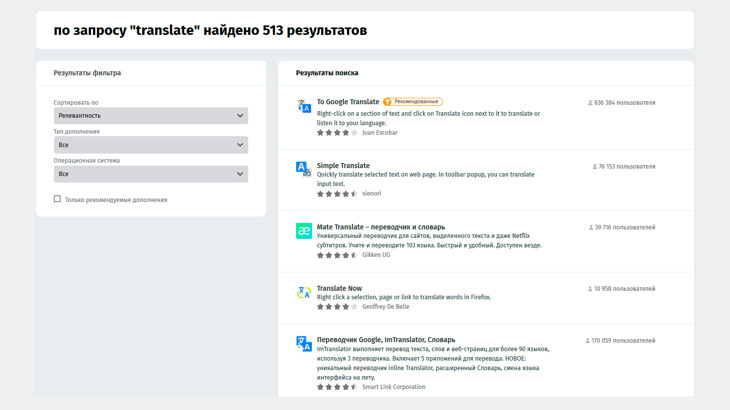Click star rating of Mate Translate

pyautogui.click(x=337, y=255)
